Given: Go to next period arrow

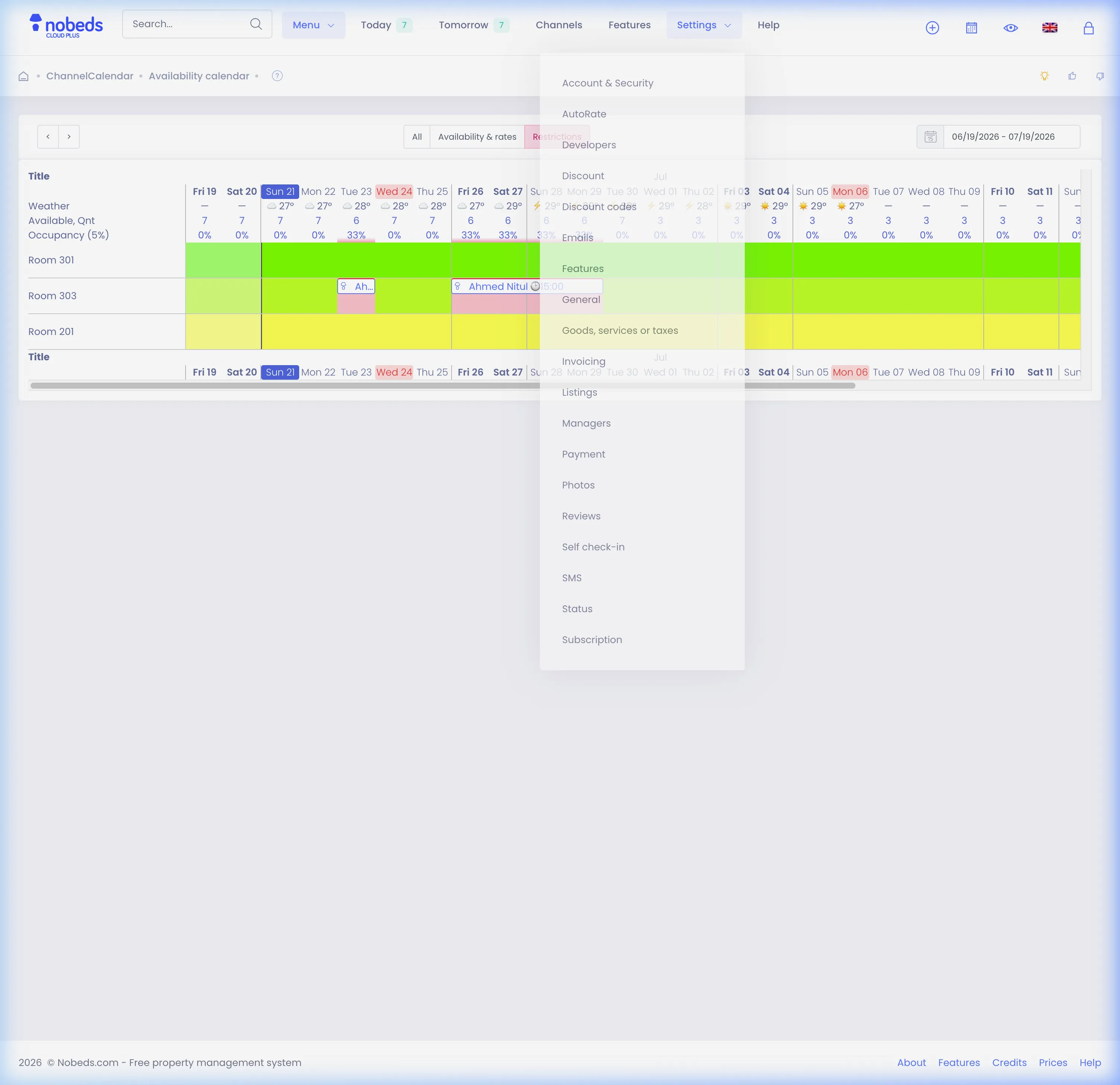Looking at the screenshot, I should (x=69, y=136).
